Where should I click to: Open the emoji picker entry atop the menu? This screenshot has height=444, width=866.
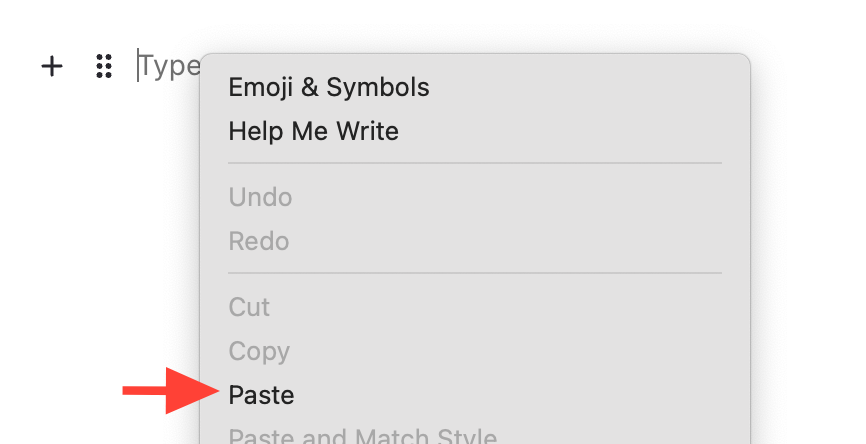point(329,87)
